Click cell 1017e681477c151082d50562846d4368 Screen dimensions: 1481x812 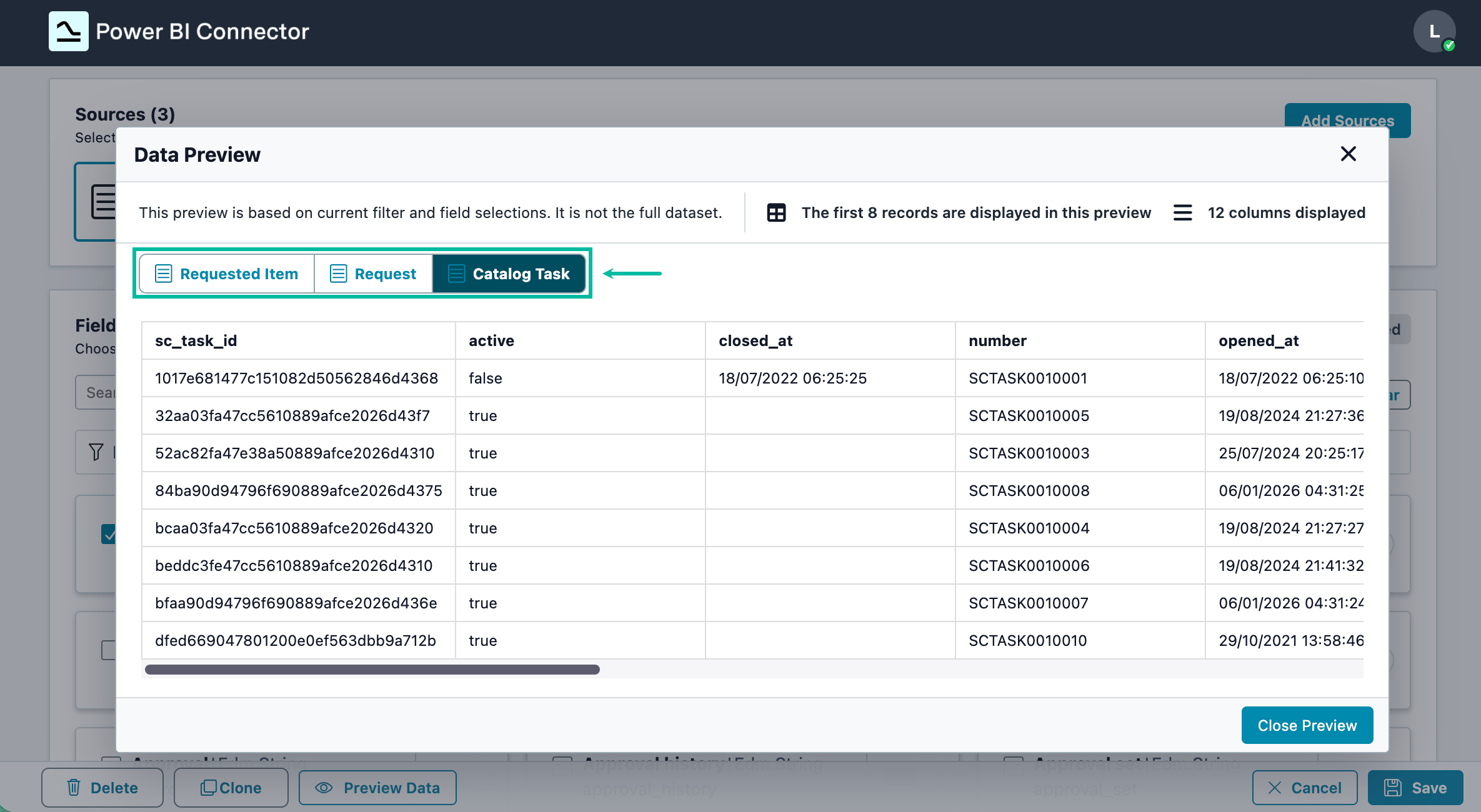pyautogui.click(x=299, y=378)
